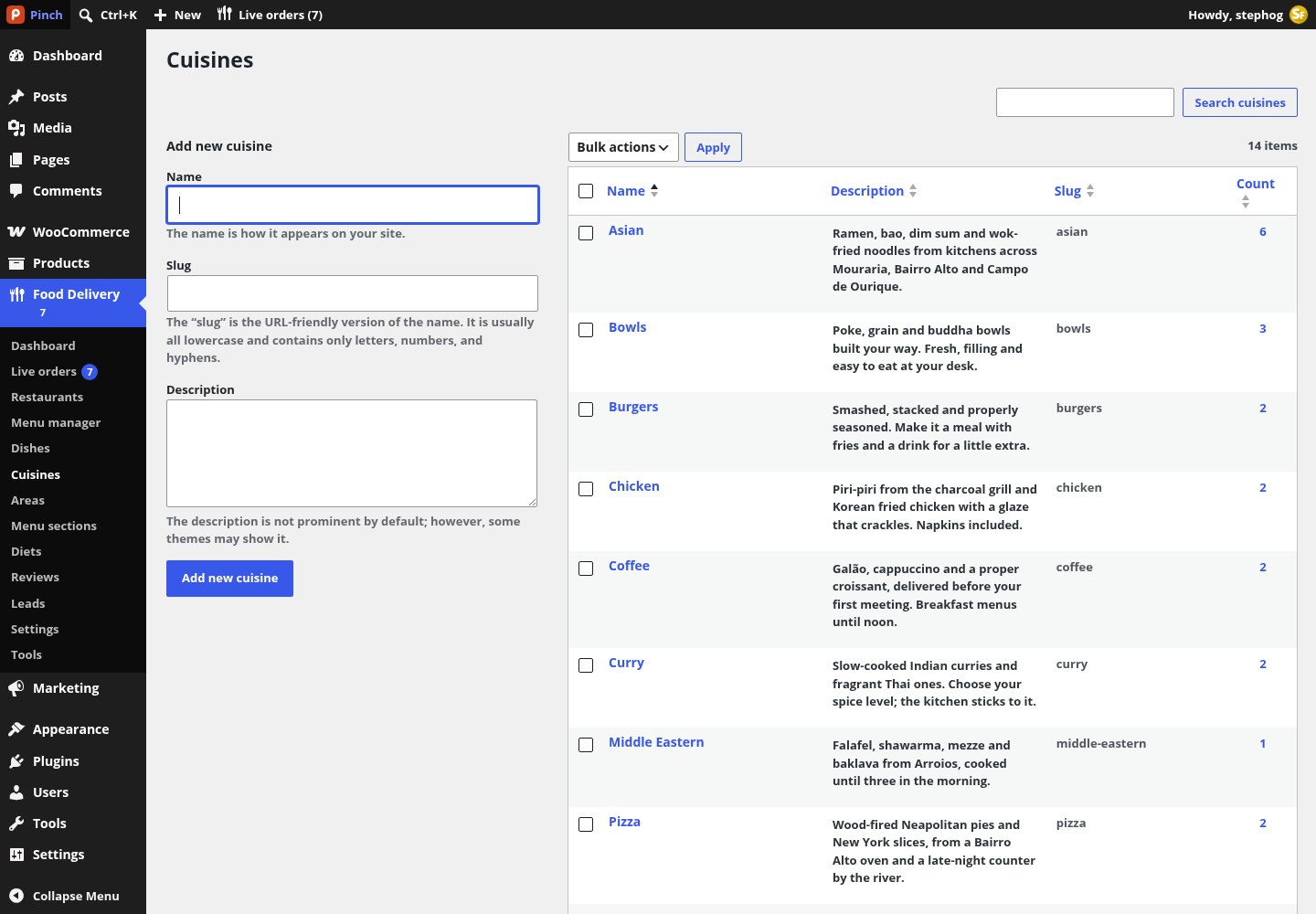Go to Dishes submenu item
This screenshot has height=914, width=1316.
(x=30, y=448)
